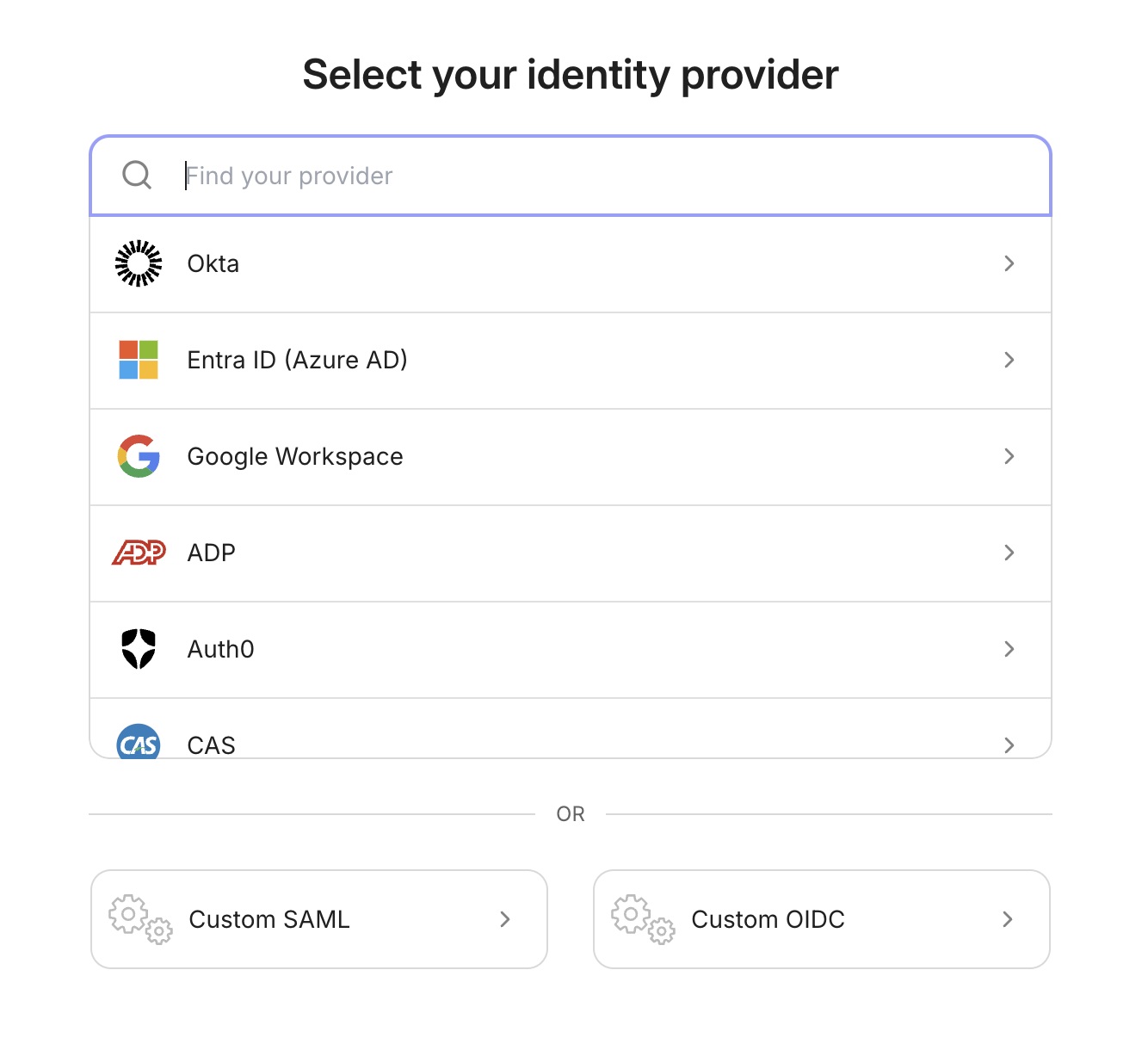
Task: Click the Auth0 shield icon
Action: (x=138, y=649)
